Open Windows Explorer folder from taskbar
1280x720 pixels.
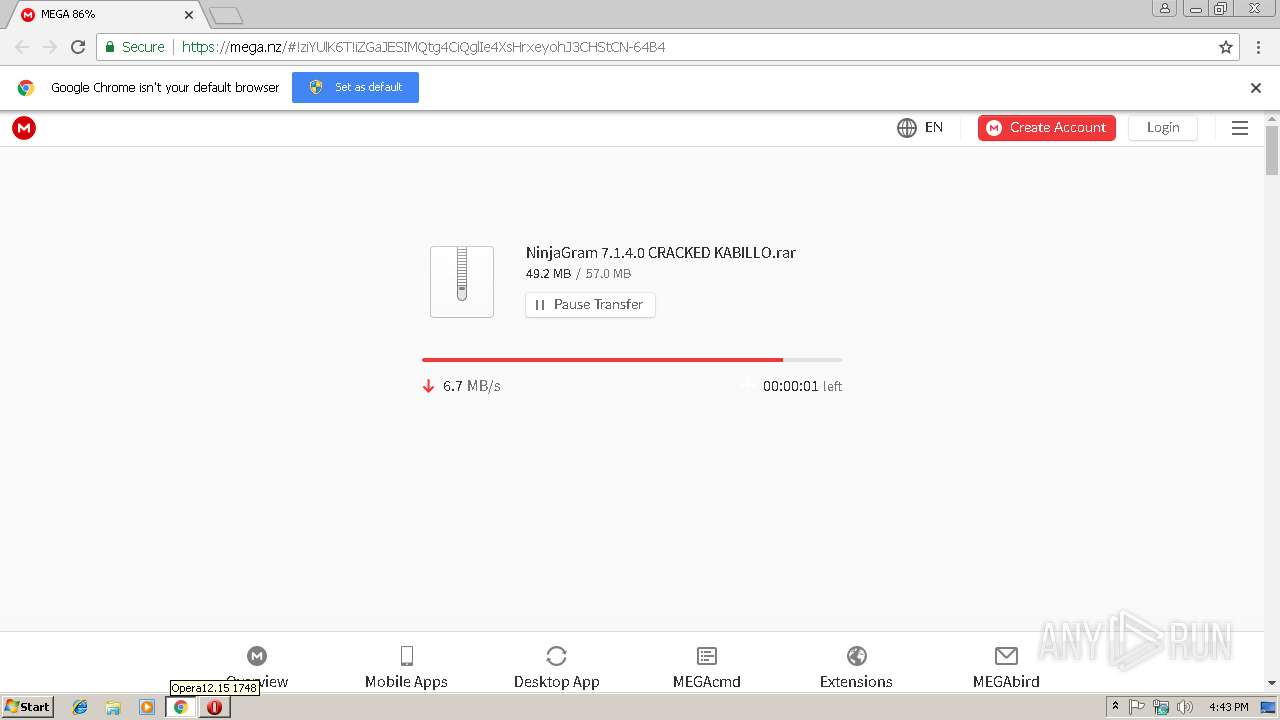tap(113, 707)
